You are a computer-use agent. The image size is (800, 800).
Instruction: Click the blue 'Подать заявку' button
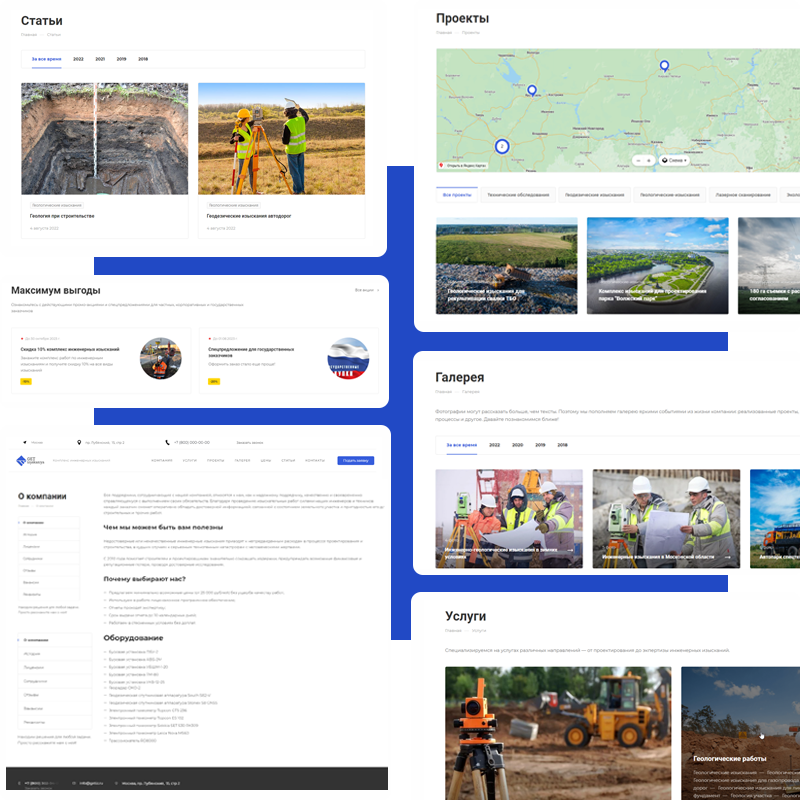click(x=355, y=460)
